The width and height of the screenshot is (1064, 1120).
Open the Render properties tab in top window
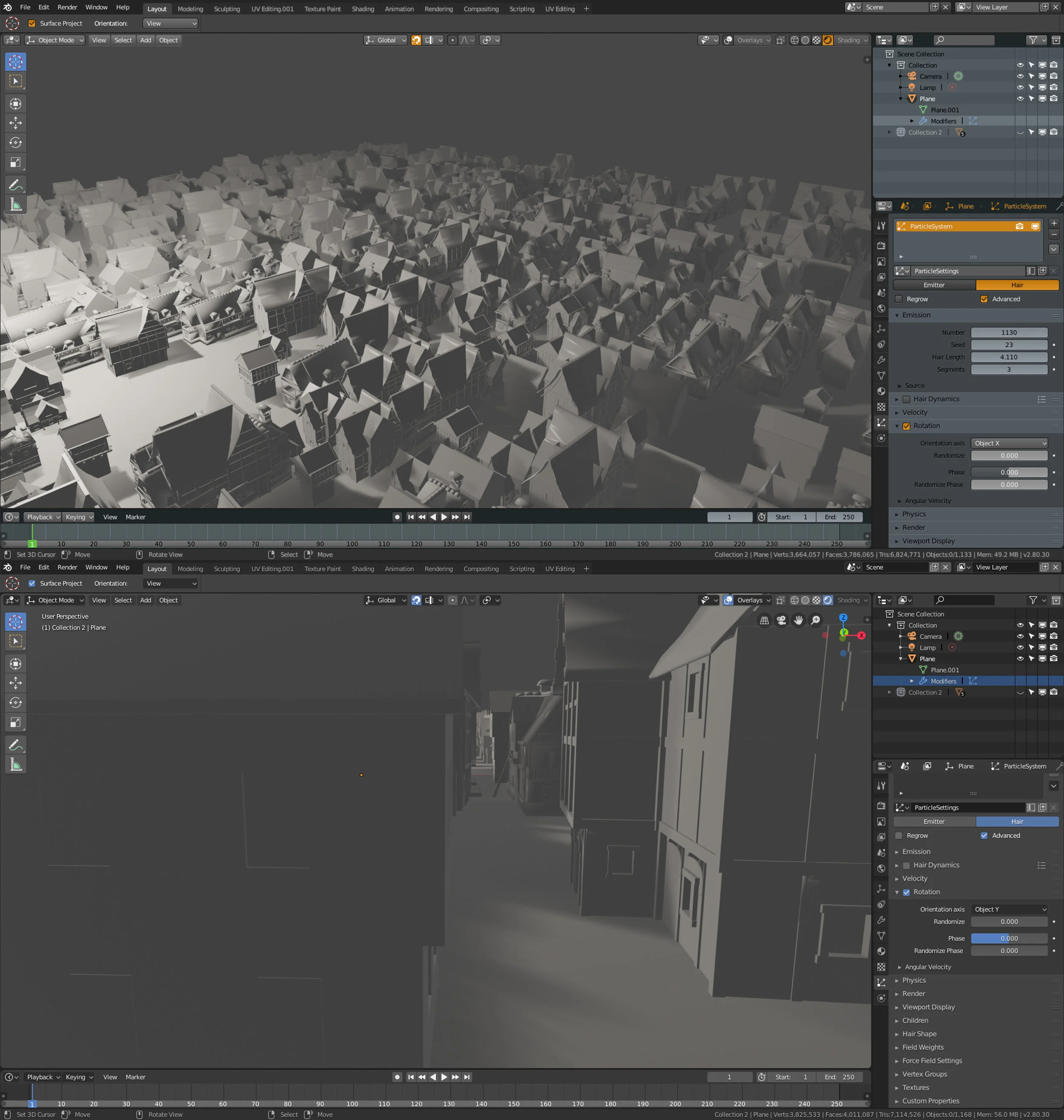pos(881,246)
